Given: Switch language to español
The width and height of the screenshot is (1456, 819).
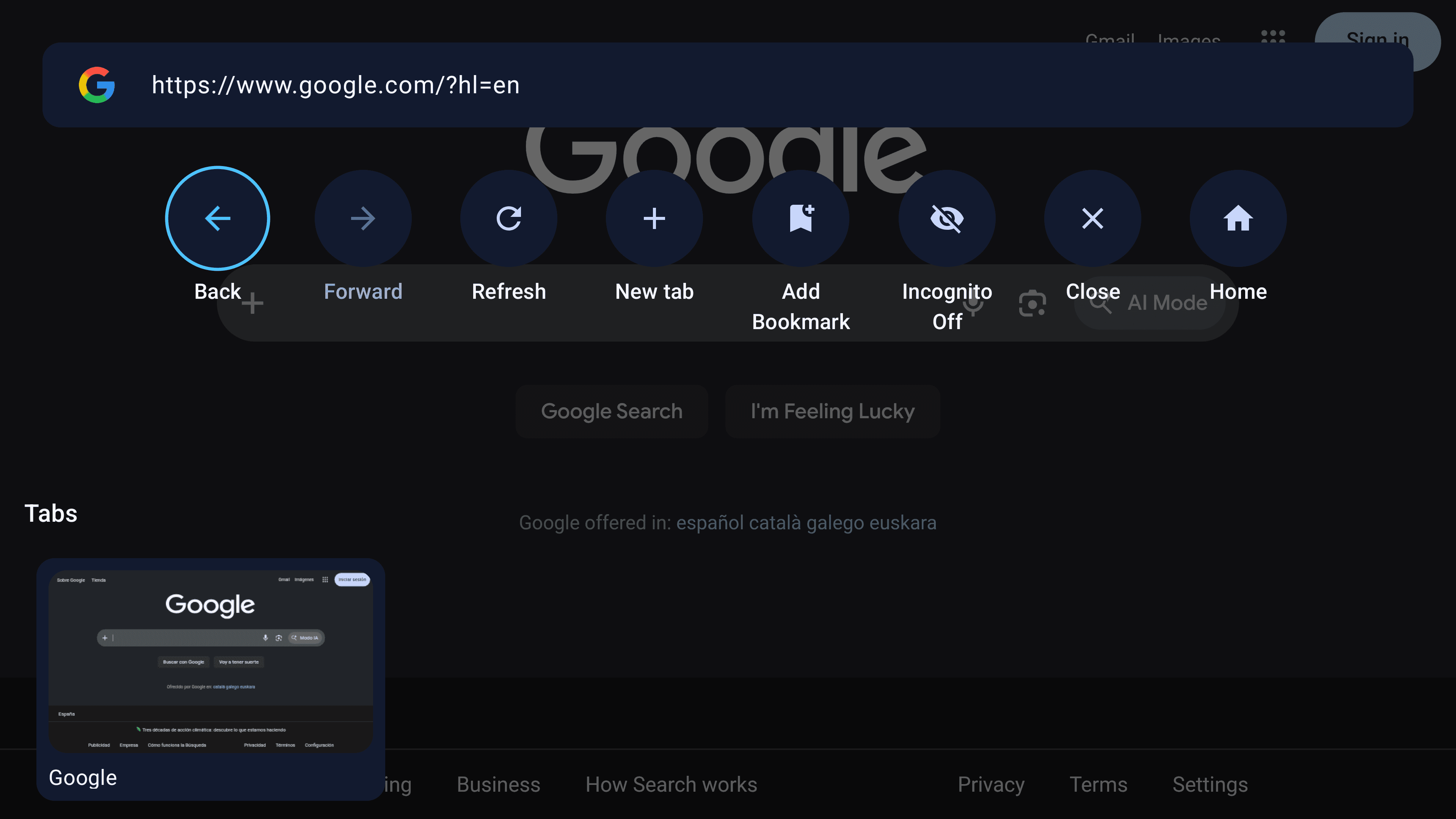Looking at the screenshot, I should pyautogui.click(x=710, y=523).
